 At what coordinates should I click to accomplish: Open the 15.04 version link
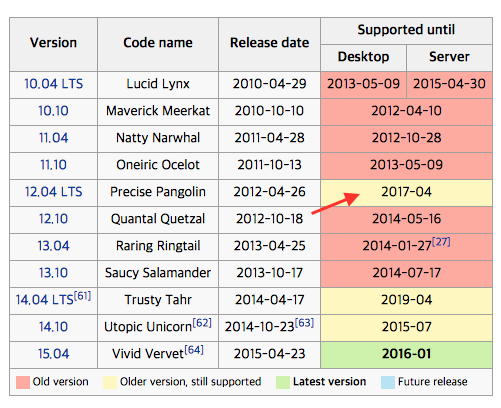(x=53, y=354)
